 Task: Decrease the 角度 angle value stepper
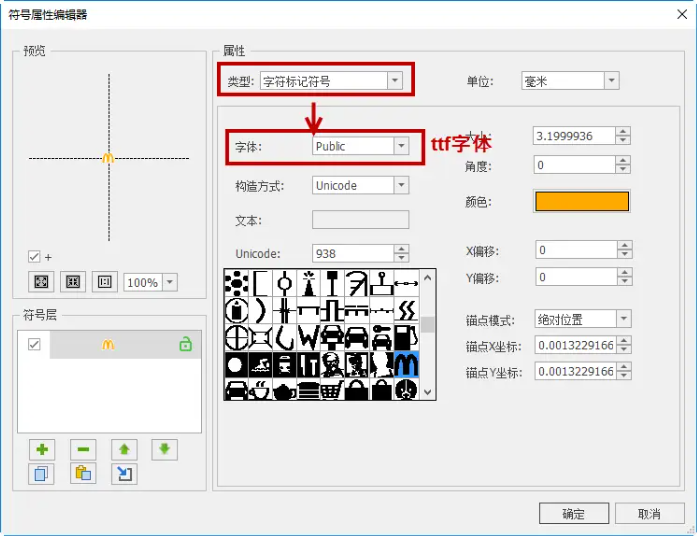(623, 169)
